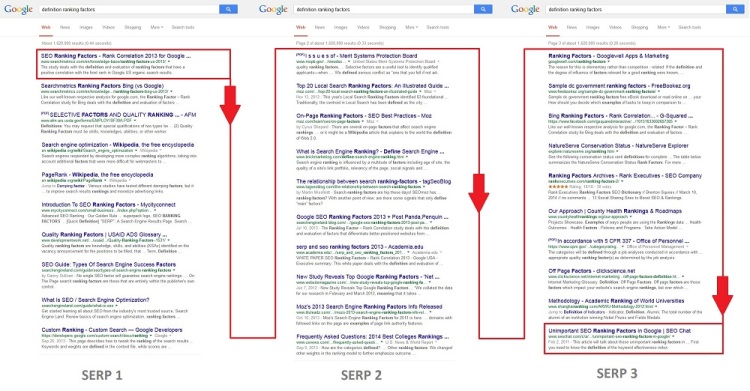This screenshot has width=750, height=391.
Task: Switch to News tab in SERP 1
Action: (x=65, y=27)
